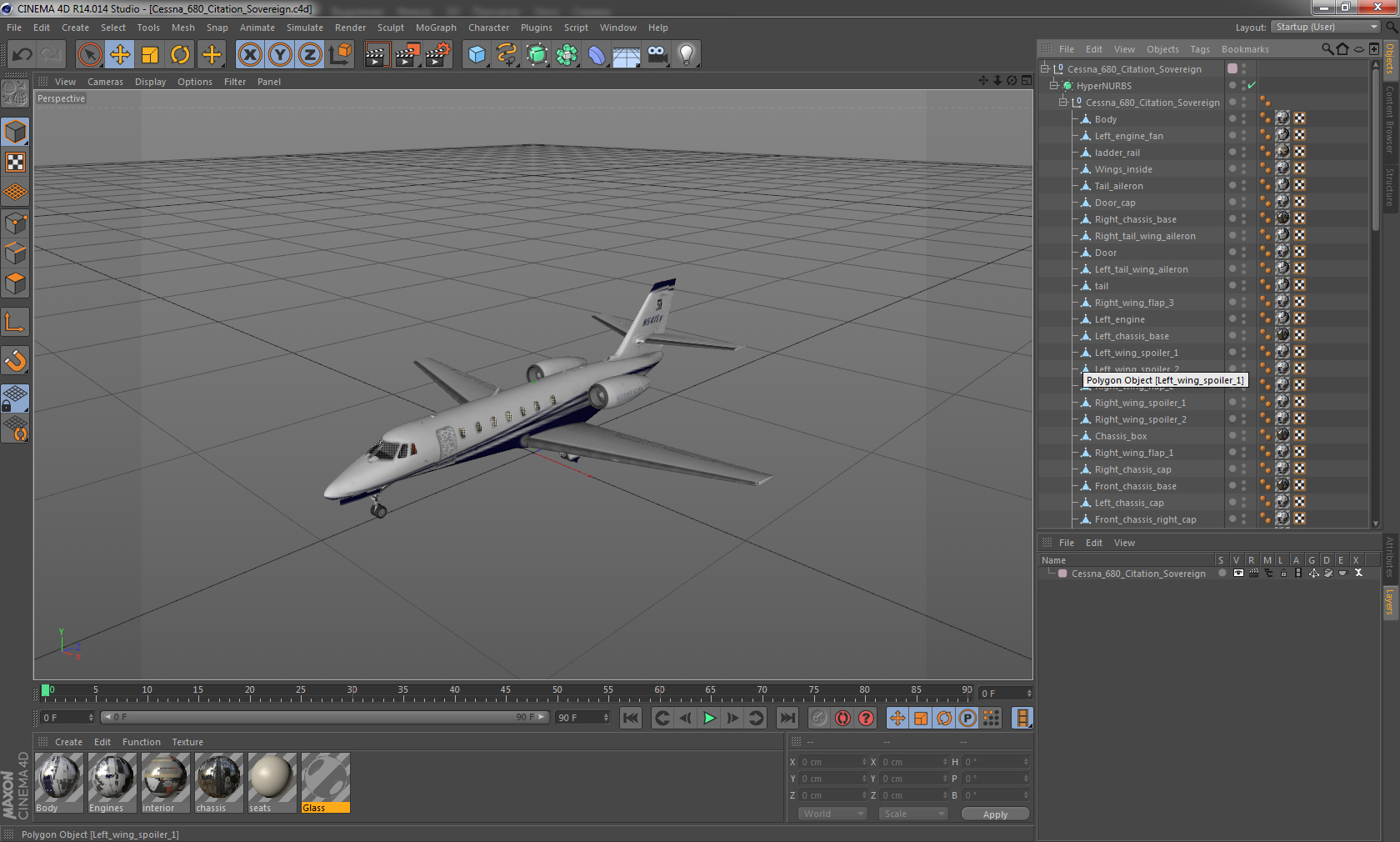Open the Array modeling objects
1400x842 pixels.
tap(567, 55)
